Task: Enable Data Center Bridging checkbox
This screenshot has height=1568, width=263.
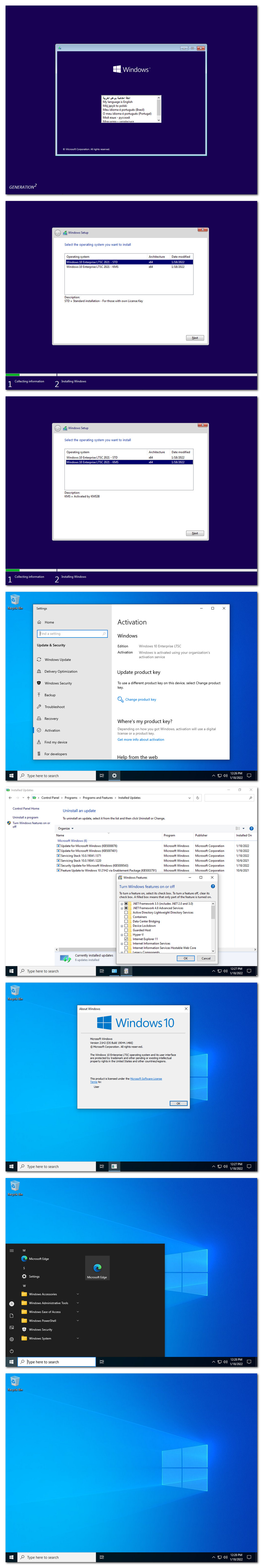Action: click(126, 922)
